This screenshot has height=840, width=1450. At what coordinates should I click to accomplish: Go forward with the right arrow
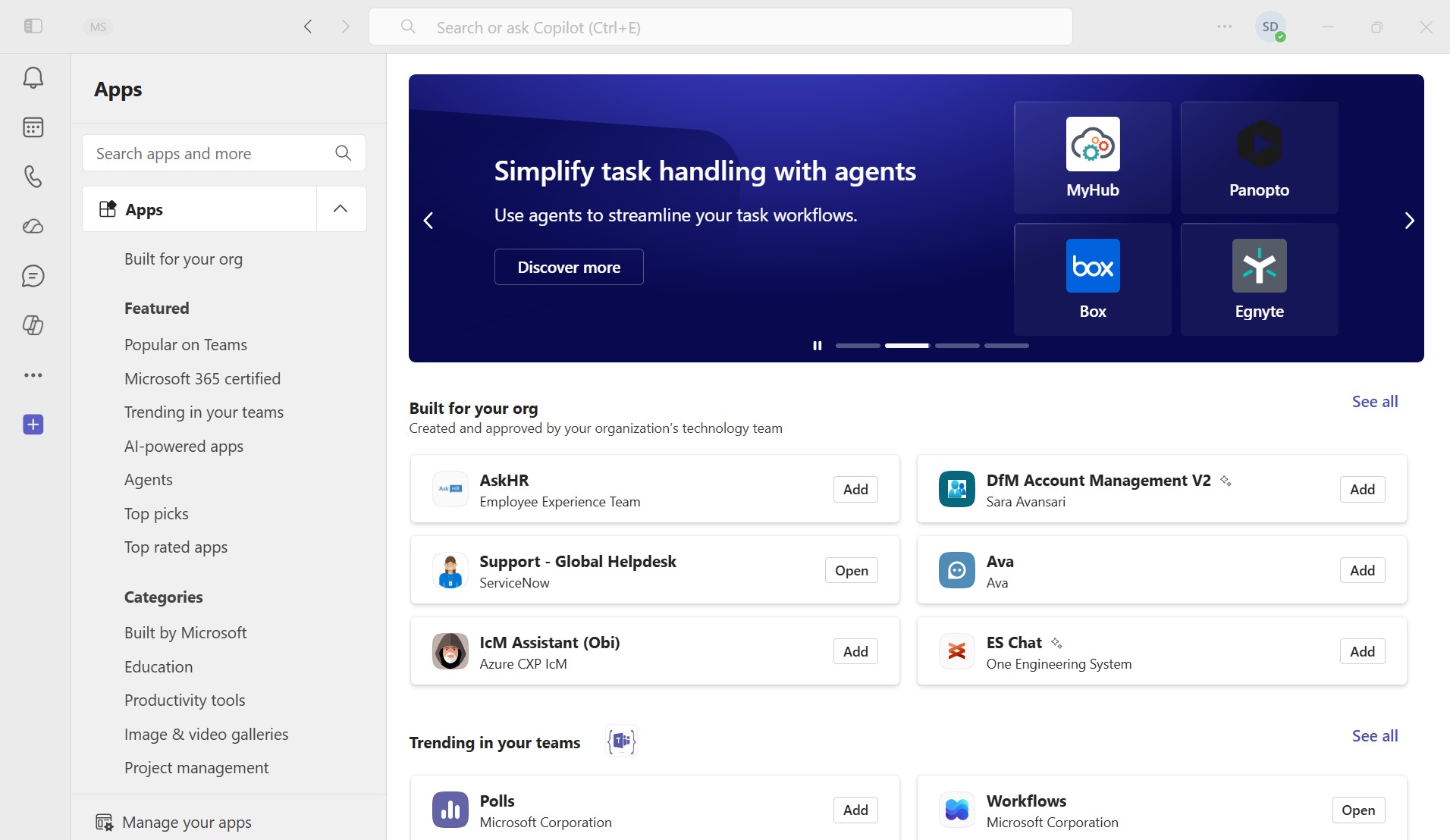(x=346, y=27)
